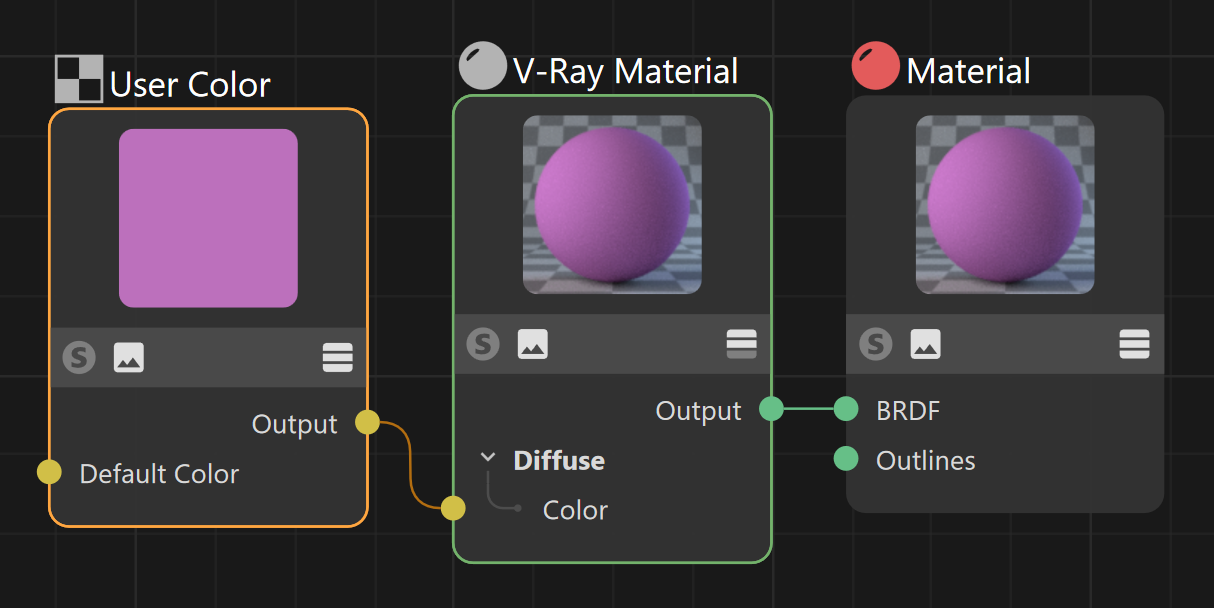Click the Color label under Diffuse

pos(575,510)
